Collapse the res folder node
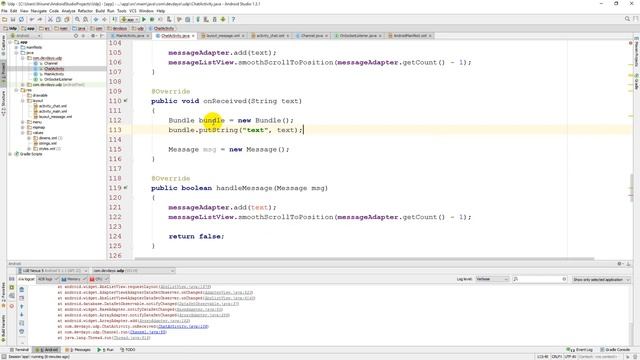The height and width of the screenshot is (360, 640). click(17, 90)
